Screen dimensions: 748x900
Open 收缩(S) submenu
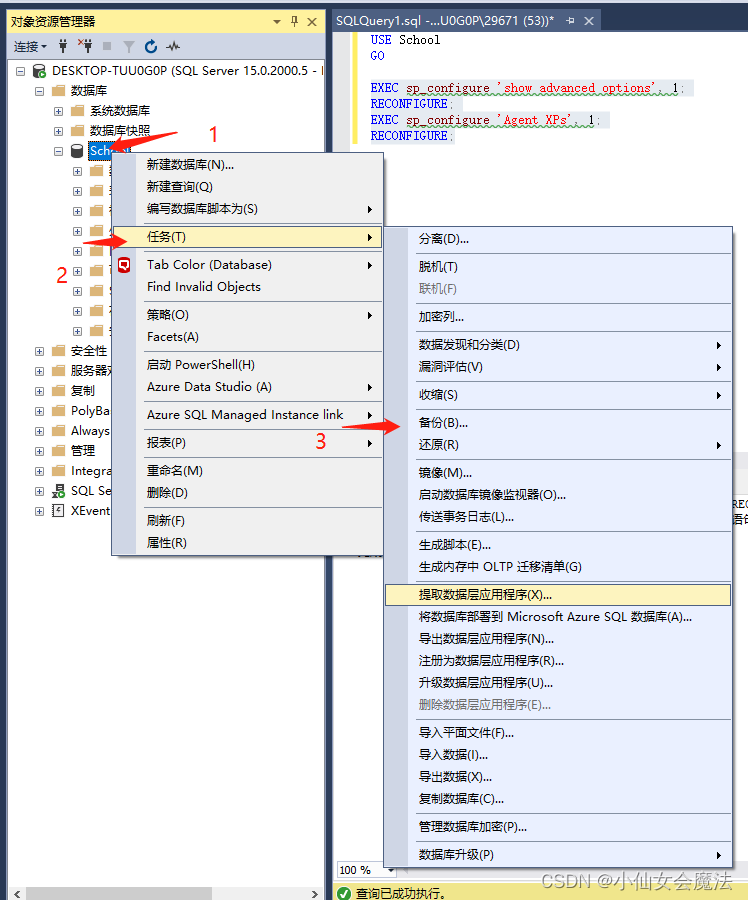pos(558,395)
